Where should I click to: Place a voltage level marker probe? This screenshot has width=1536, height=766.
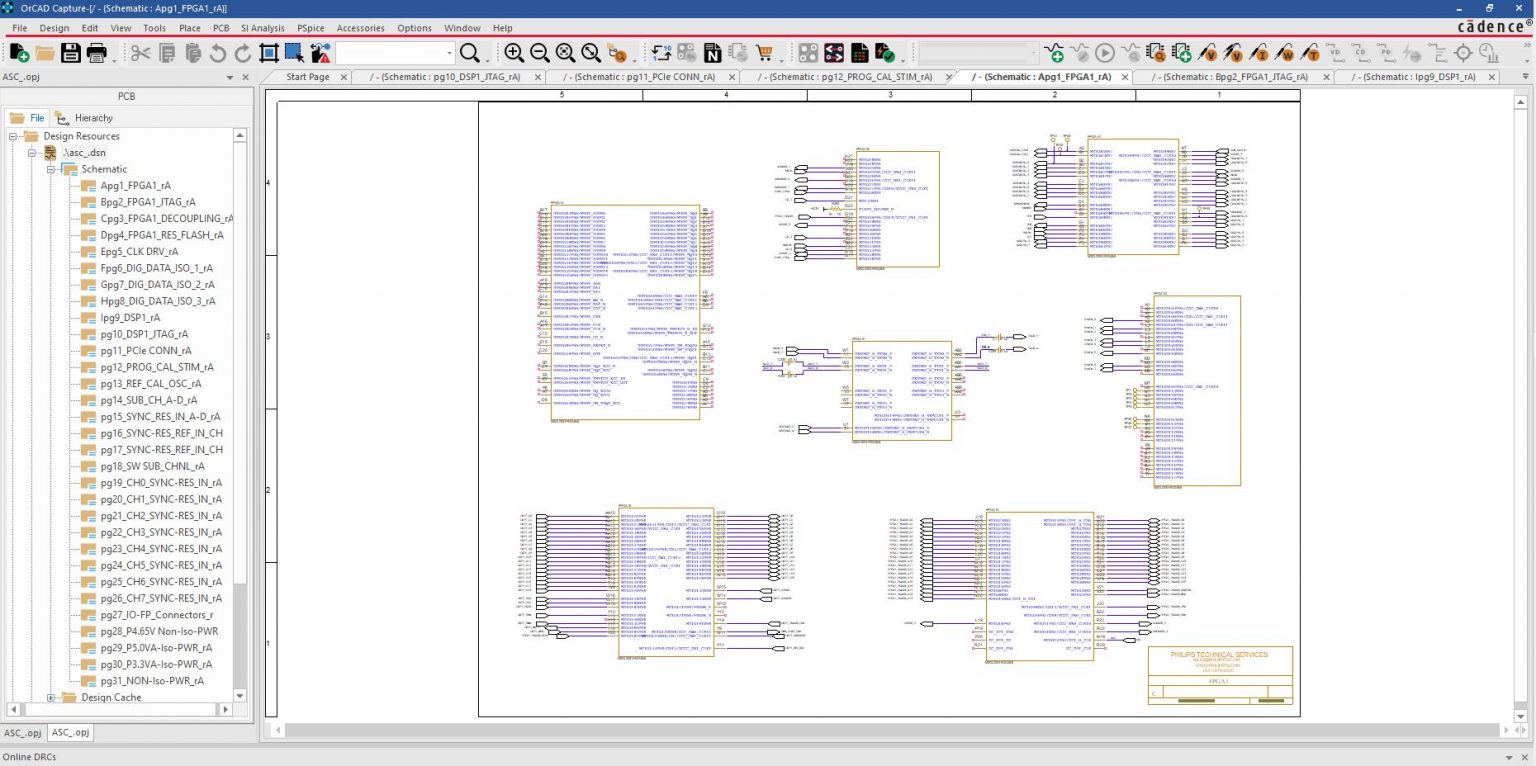(x=1207, y=53)
